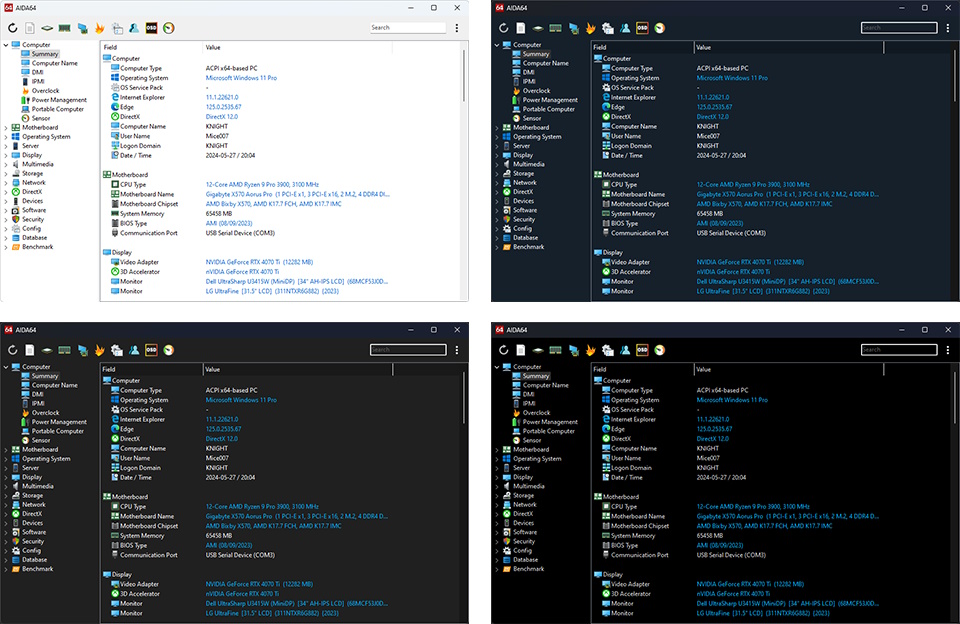Expand the Storage tree node in the light-theme window
The width and height of the screenshot is (960, 624).
point(6,174)
